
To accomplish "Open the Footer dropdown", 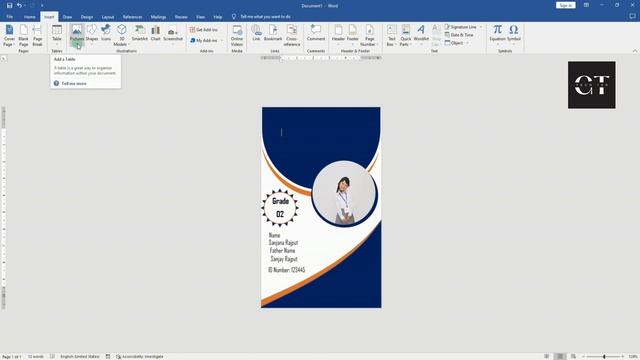I will coord(353,35).
